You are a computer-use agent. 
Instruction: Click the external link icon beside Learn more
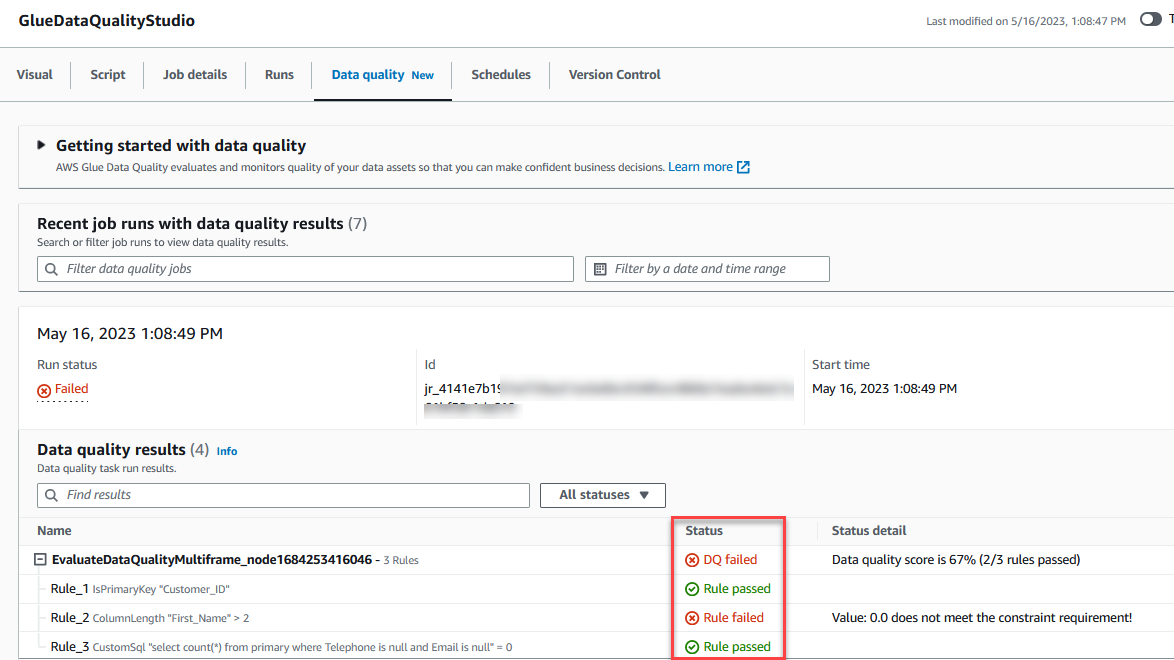click(743, 167)
